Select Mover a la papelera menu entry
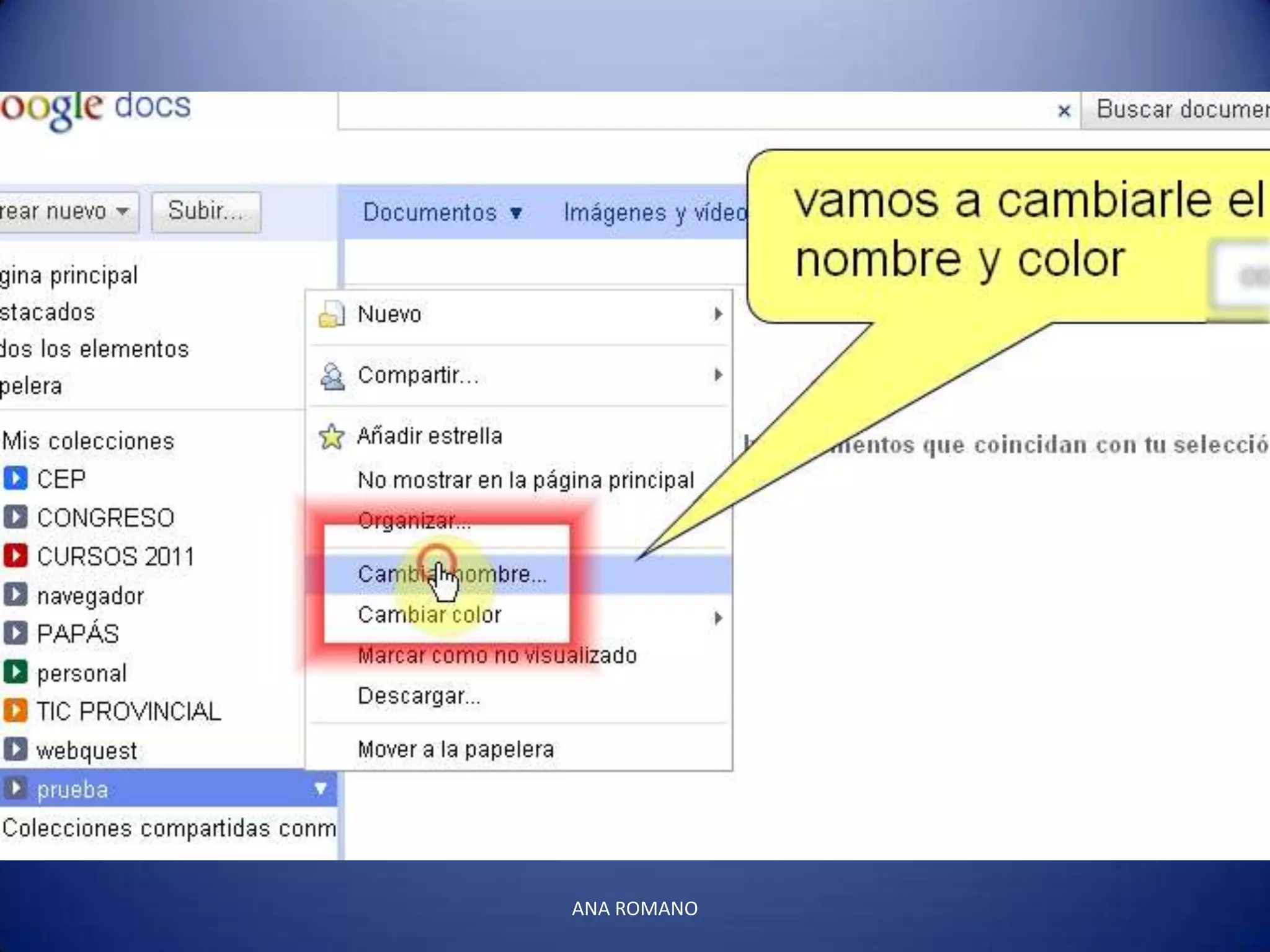The image size is (1270, 952). coord(456,749)
